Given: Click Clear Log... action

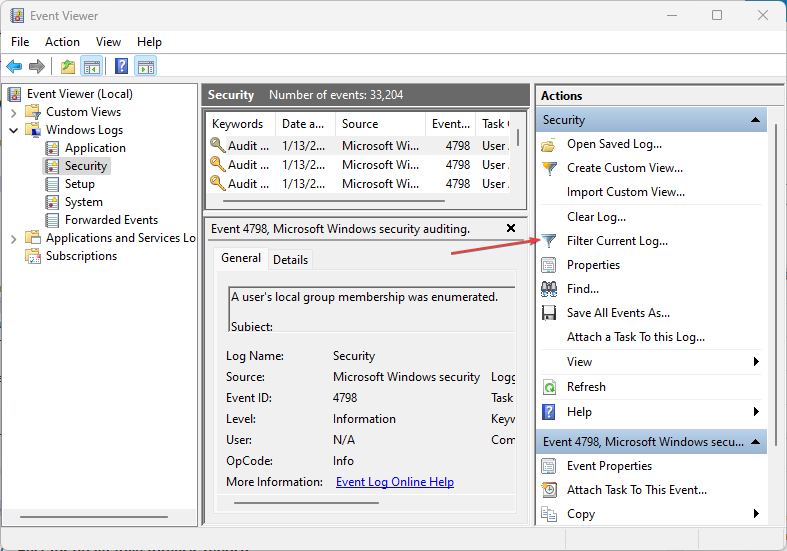Looking at the screenshot, I should (x=596, y=217).
